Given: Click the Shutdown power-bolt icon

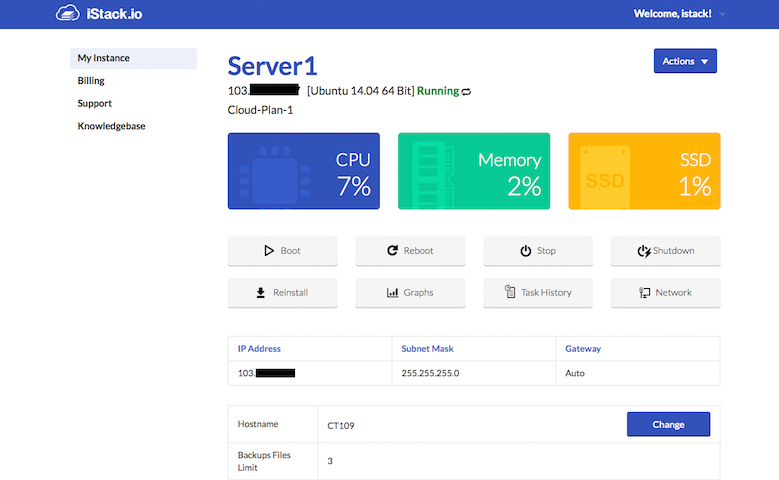Looking at the screenshot, I should tap(644, 251).
